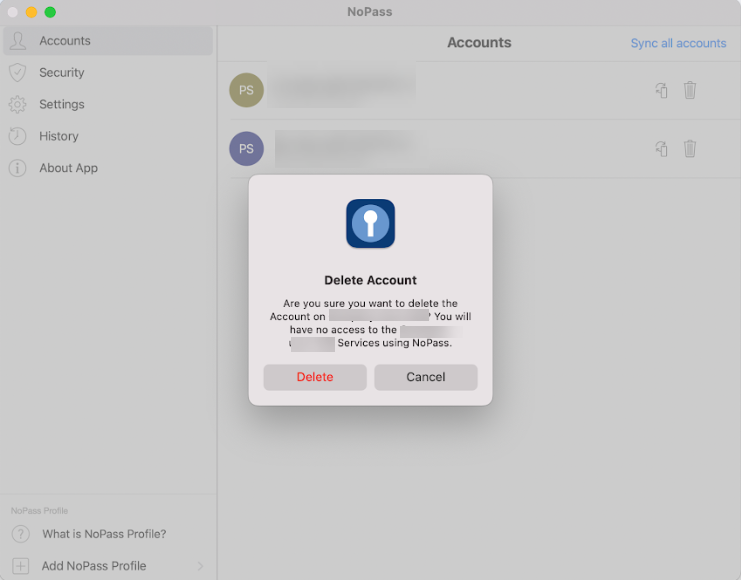
Task: Click the yellow minimize window button
Action: point(31,12)
